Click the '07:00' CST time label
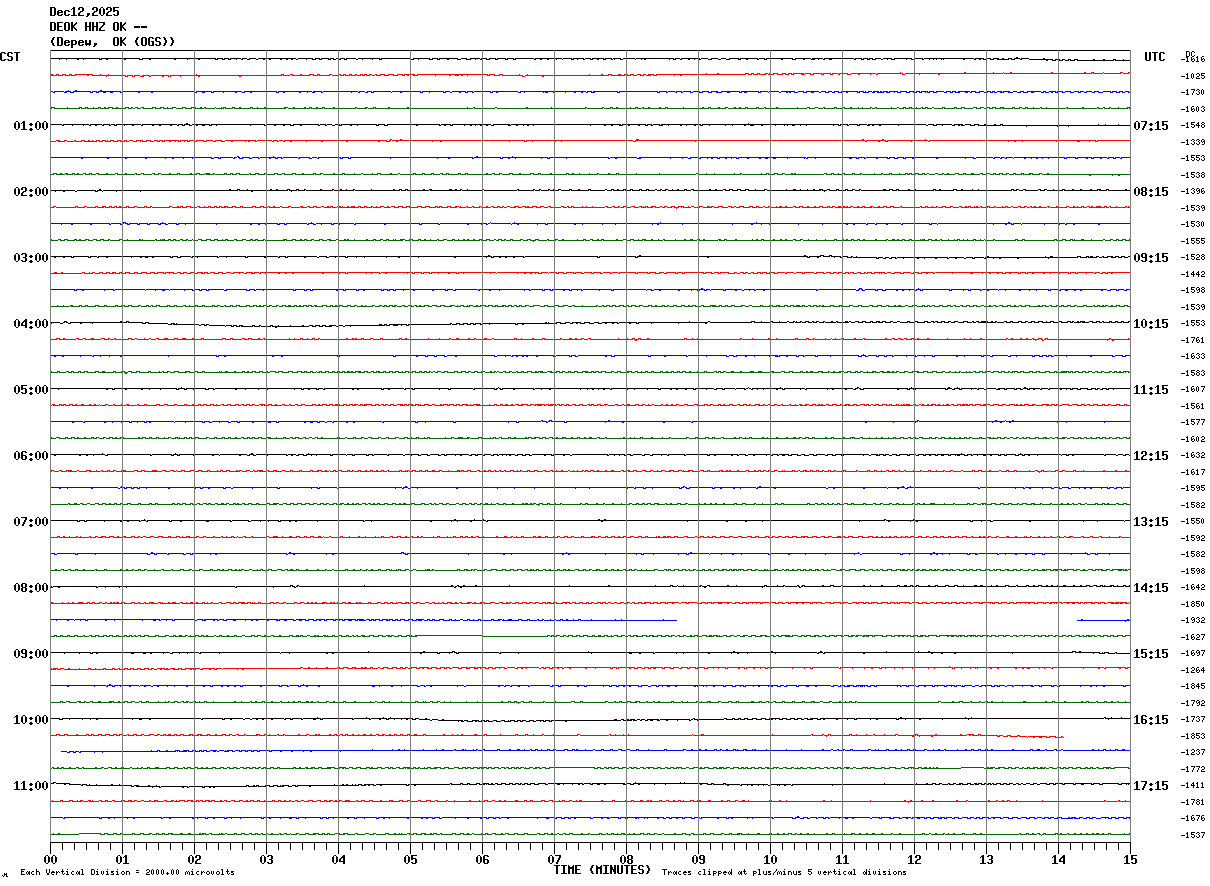 coord(31,522)
